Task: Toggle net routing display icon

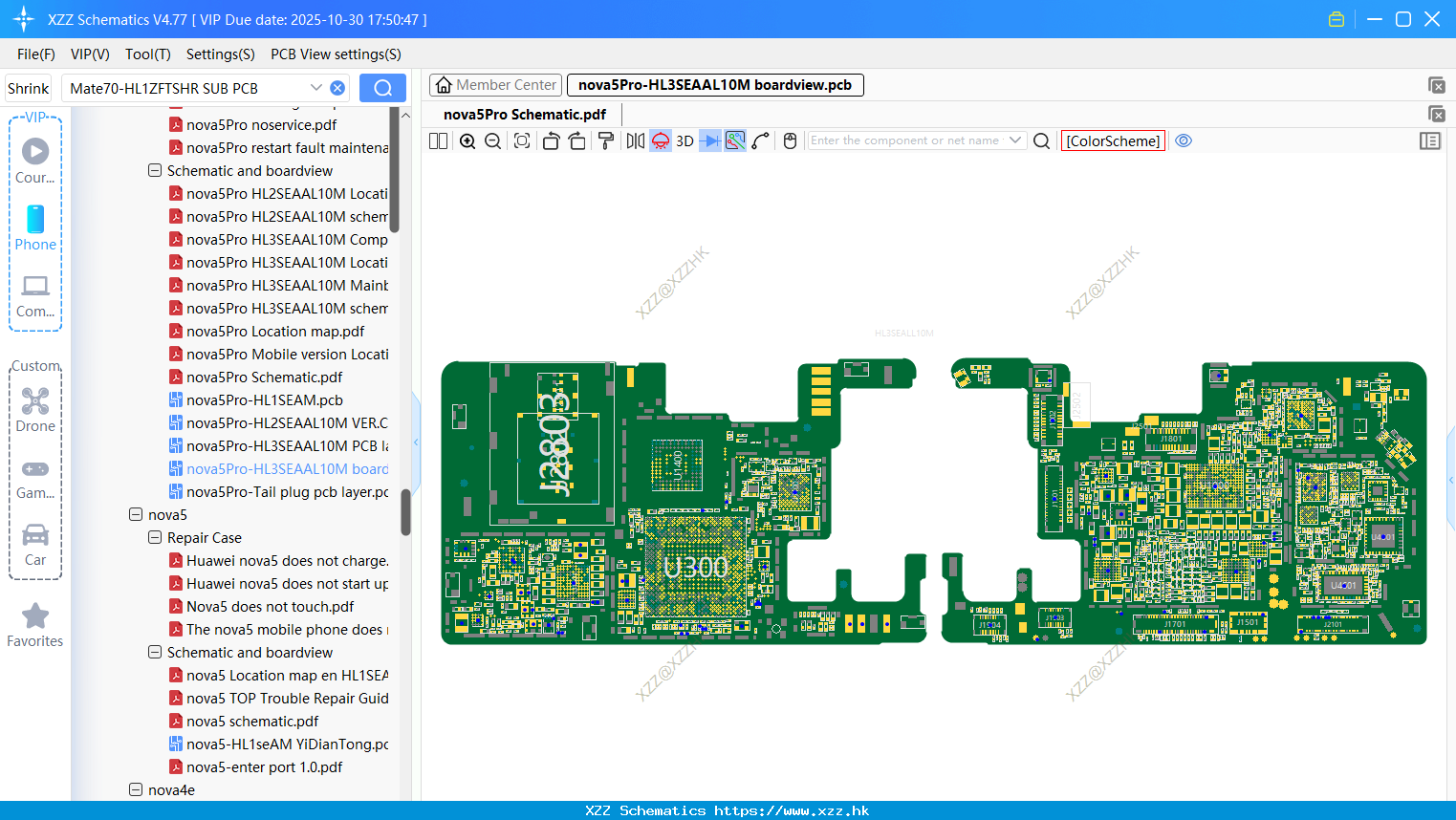Action: click(735, 140)
